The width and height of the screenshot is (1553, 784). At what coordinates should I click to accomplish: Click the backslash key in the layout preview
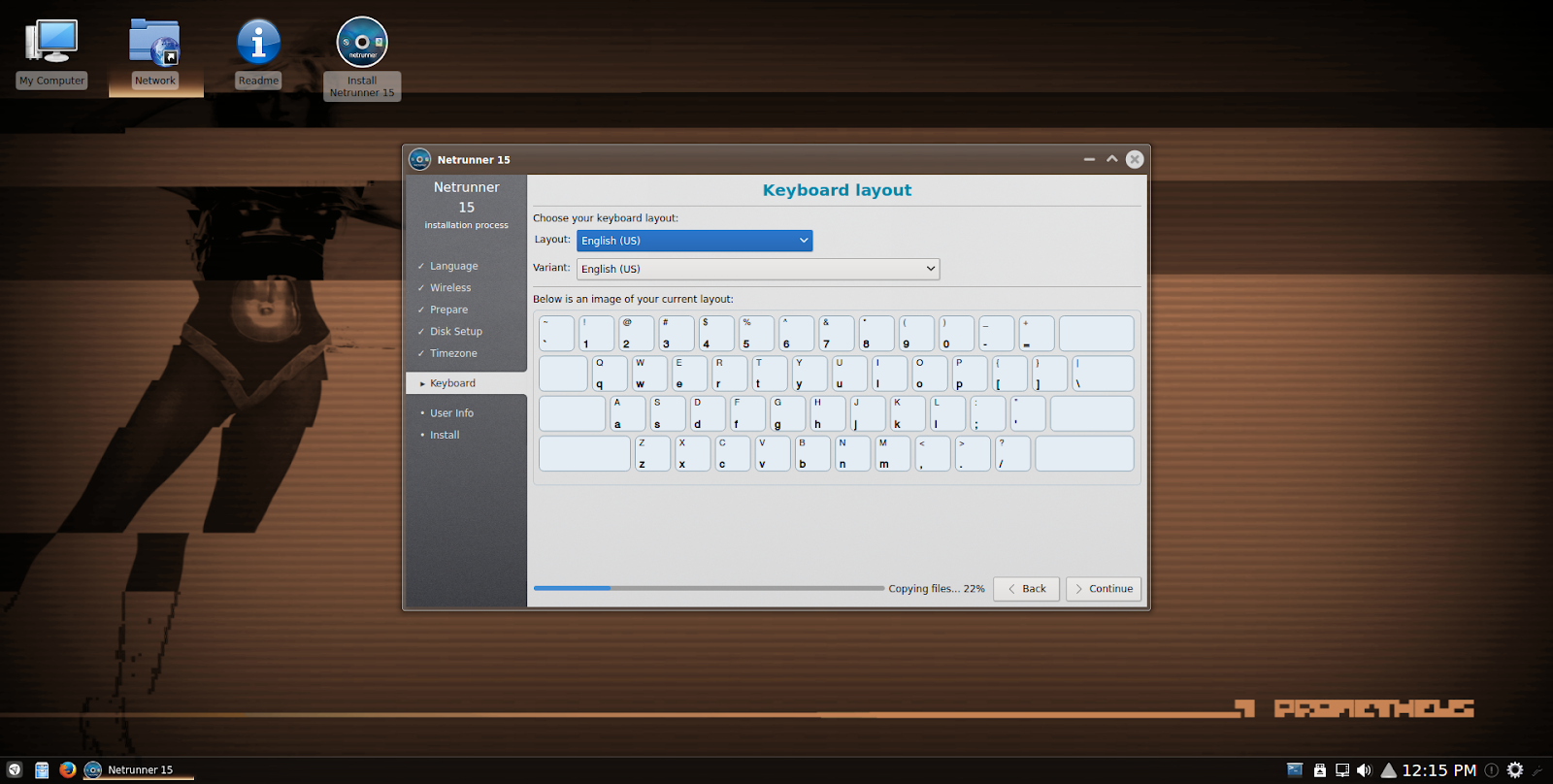(1104, 374)
